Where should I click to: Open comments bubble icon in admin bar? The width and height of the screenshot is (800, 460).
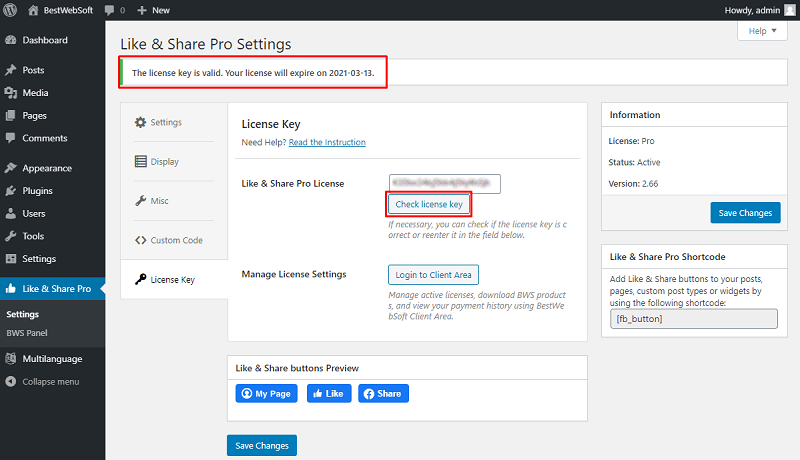tap(109, 10)
